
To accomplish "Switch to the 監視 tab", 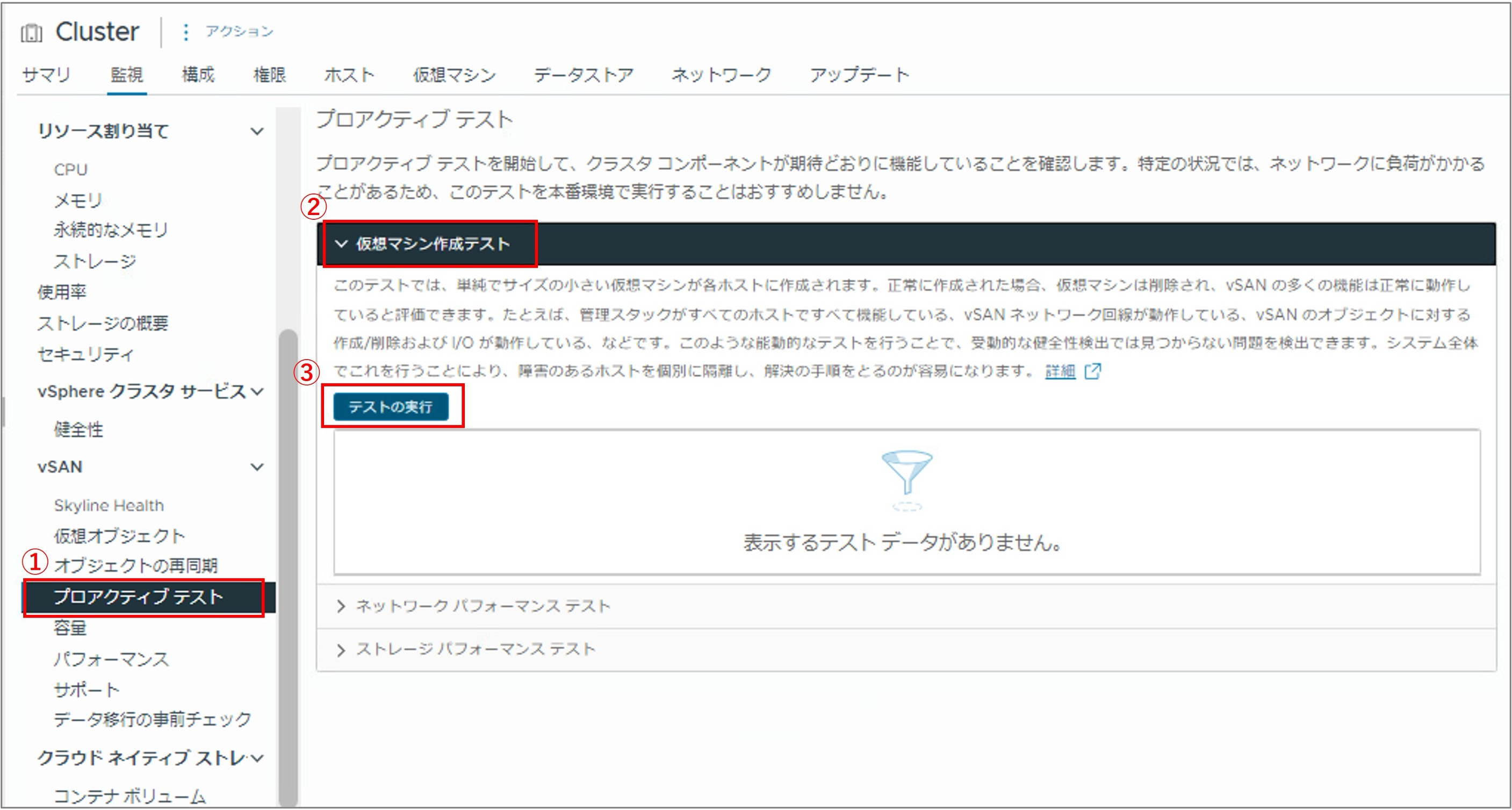I will (127, 75).
